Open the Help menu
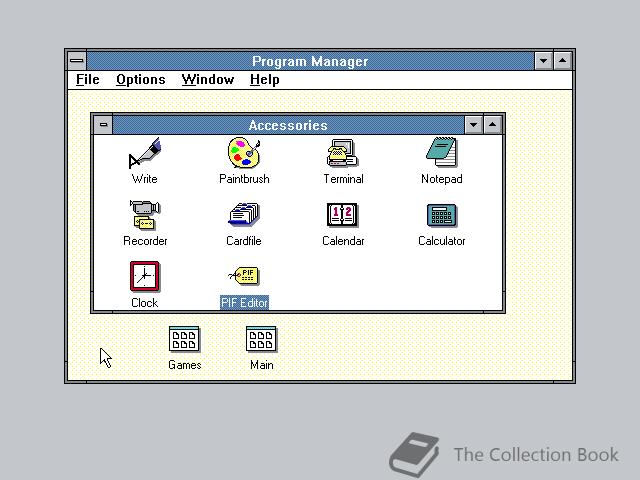The width and height of the screenshot is (640, 480). pos(264,80)
